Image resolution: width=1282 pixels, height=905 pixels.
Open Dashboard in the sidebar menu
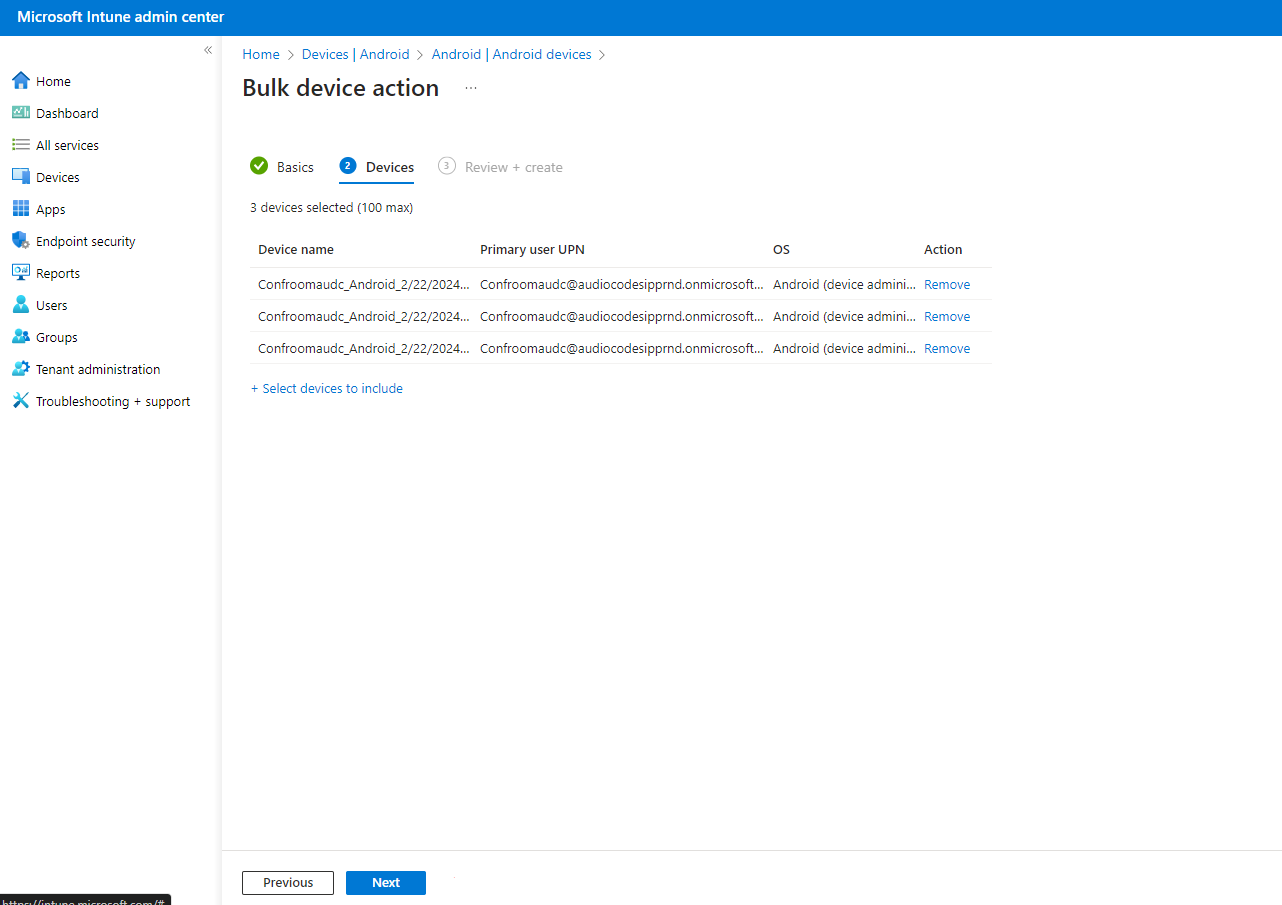67,113
